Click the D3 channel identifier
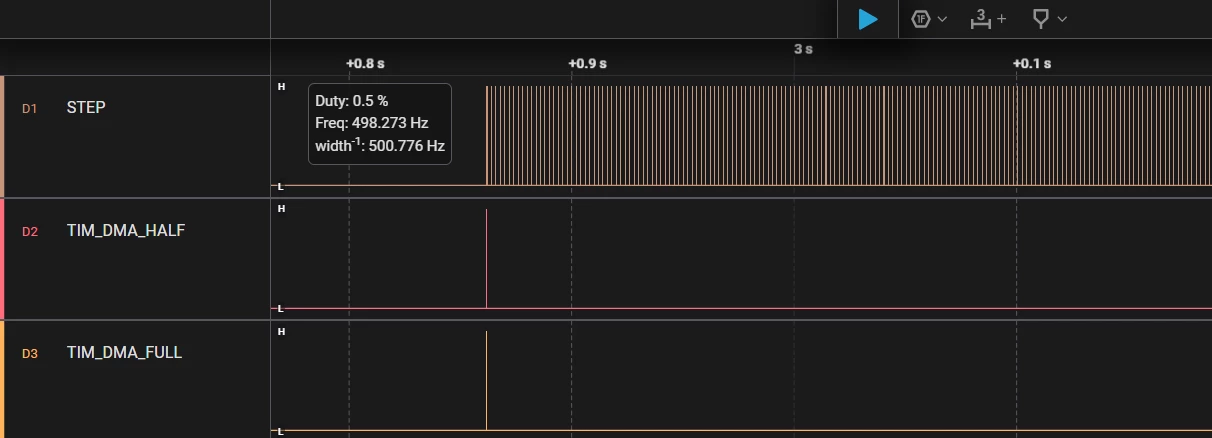 [x=30, y=353]
